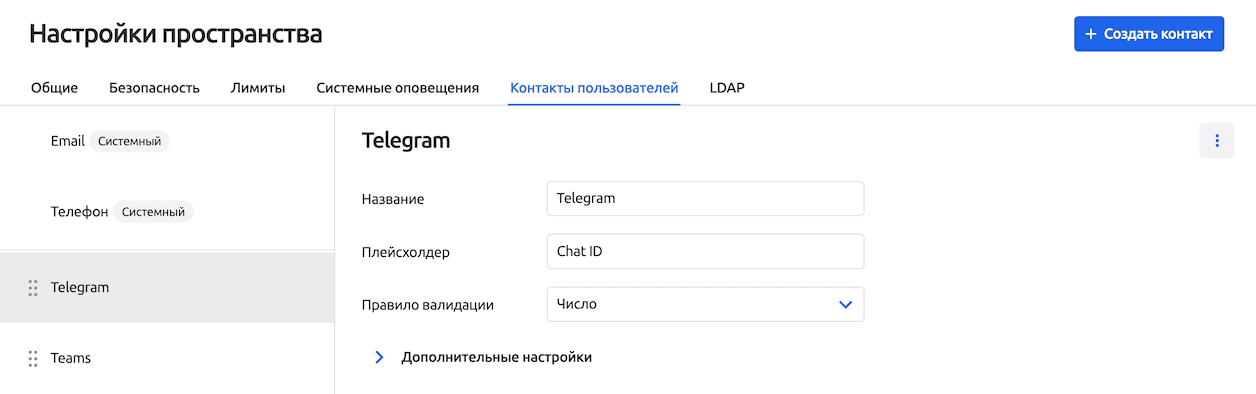Switch to the LDAP tab
This screenshot has height=394, width=1256.
click(727, 88)
